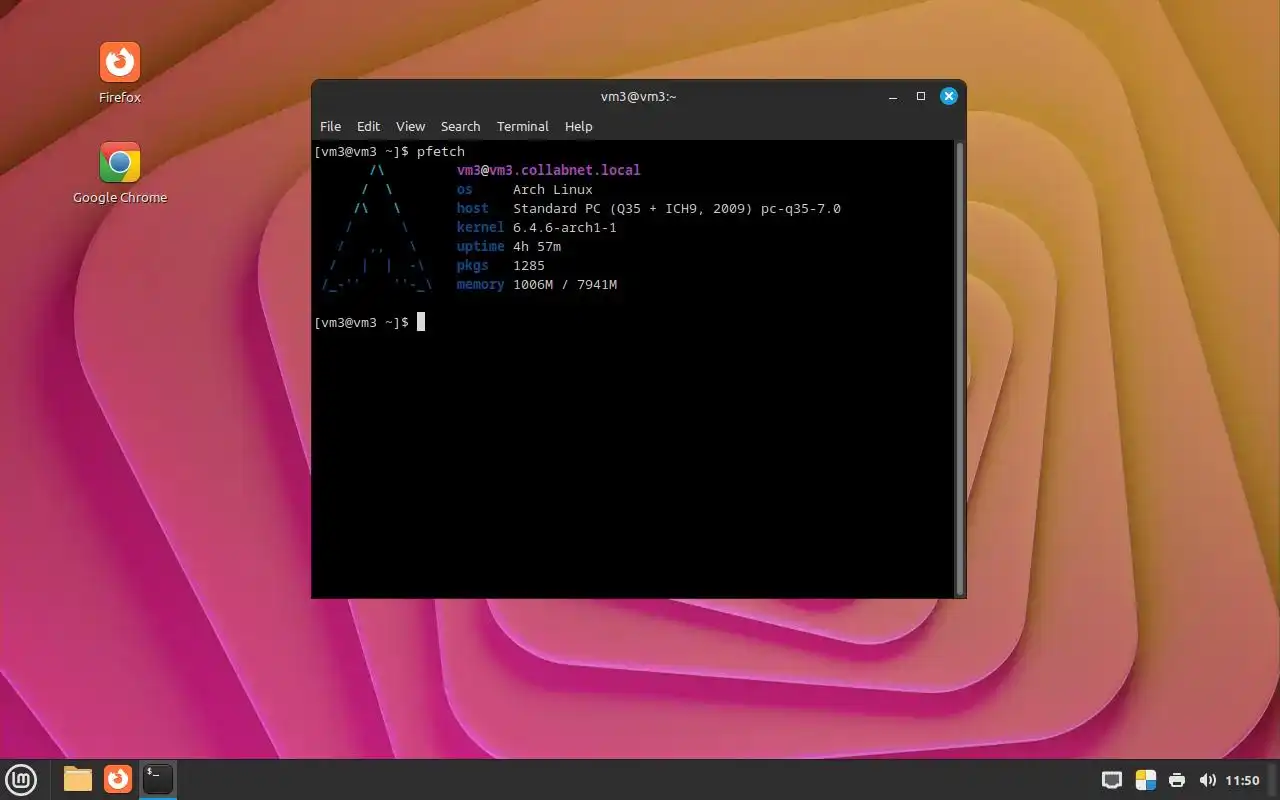This screenshot has width=1280, height=800.
Task: Open the View menu in Terminal
Action: click(x=410, y=126)
